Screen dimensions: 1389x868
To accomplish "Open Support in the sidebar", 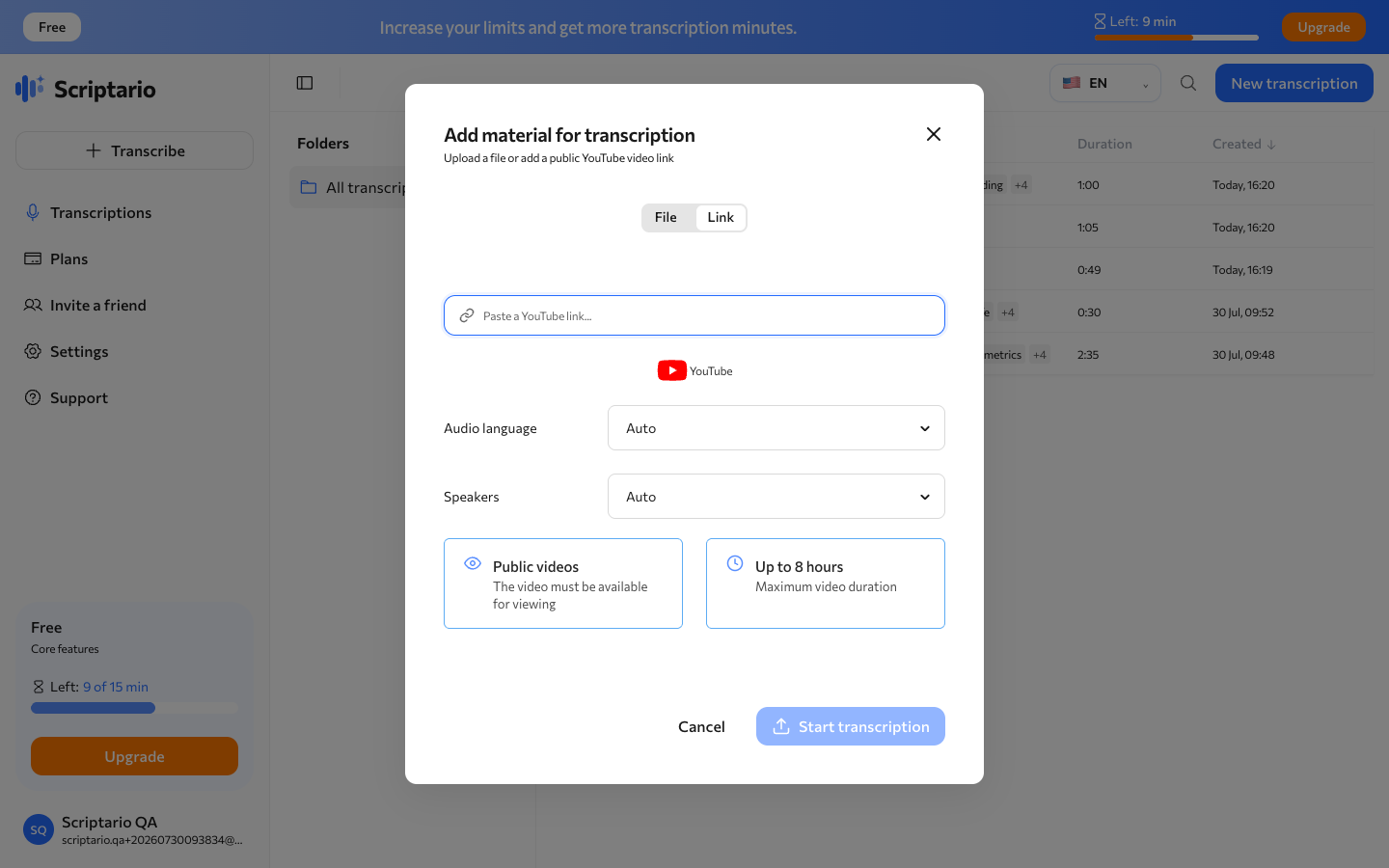I will 134,397.
